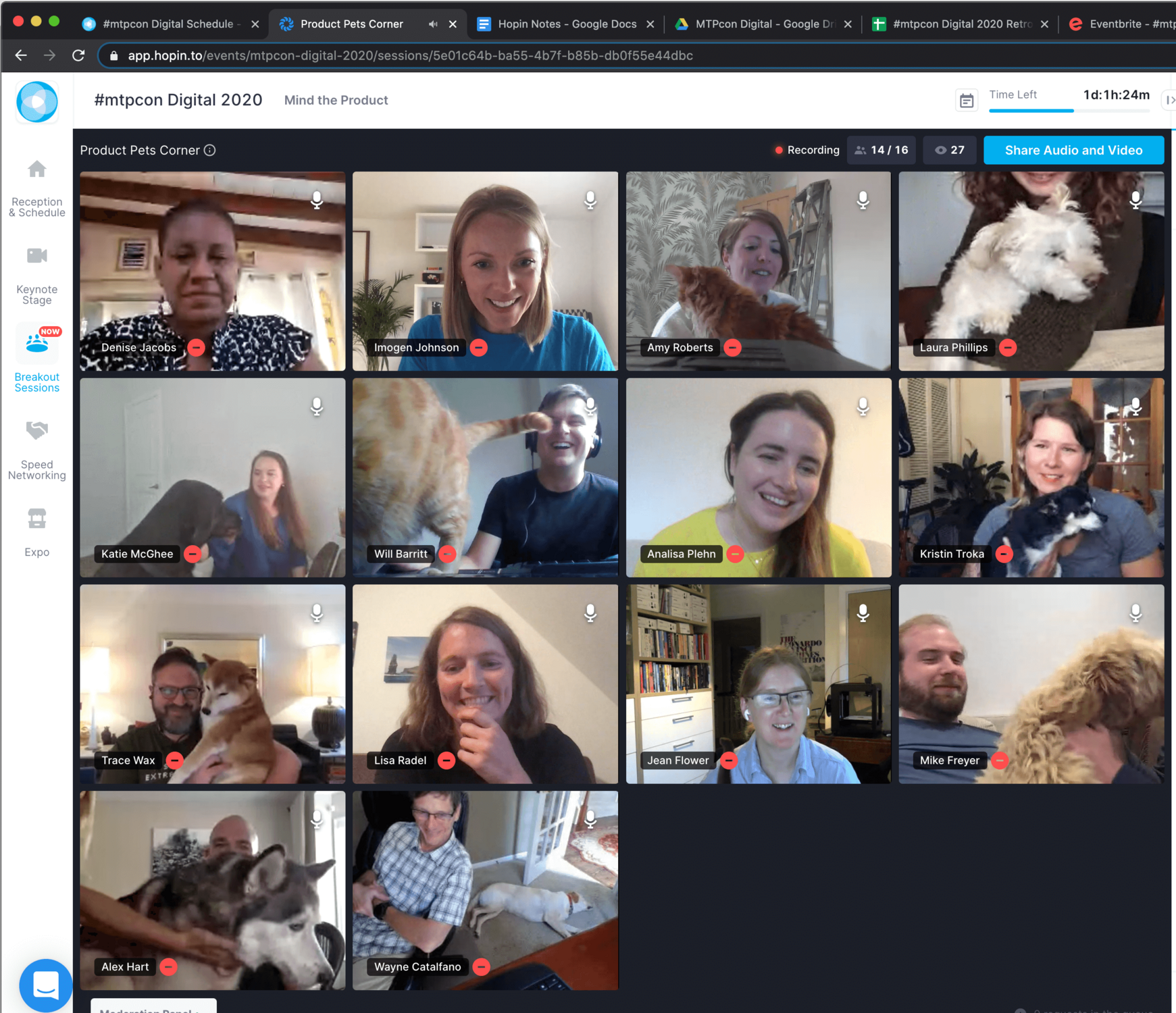This screenshot has height=1013, width=1176.
Task: Click Share Audio and Video button
Action: click(x=1073, y=150)
